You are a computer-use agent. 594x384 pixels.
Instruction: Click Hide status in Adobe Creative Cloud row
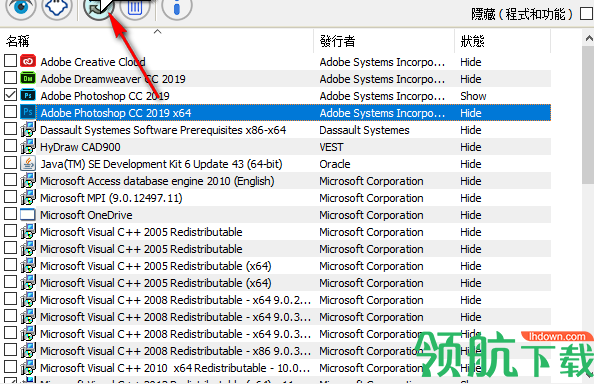(471, 62)
